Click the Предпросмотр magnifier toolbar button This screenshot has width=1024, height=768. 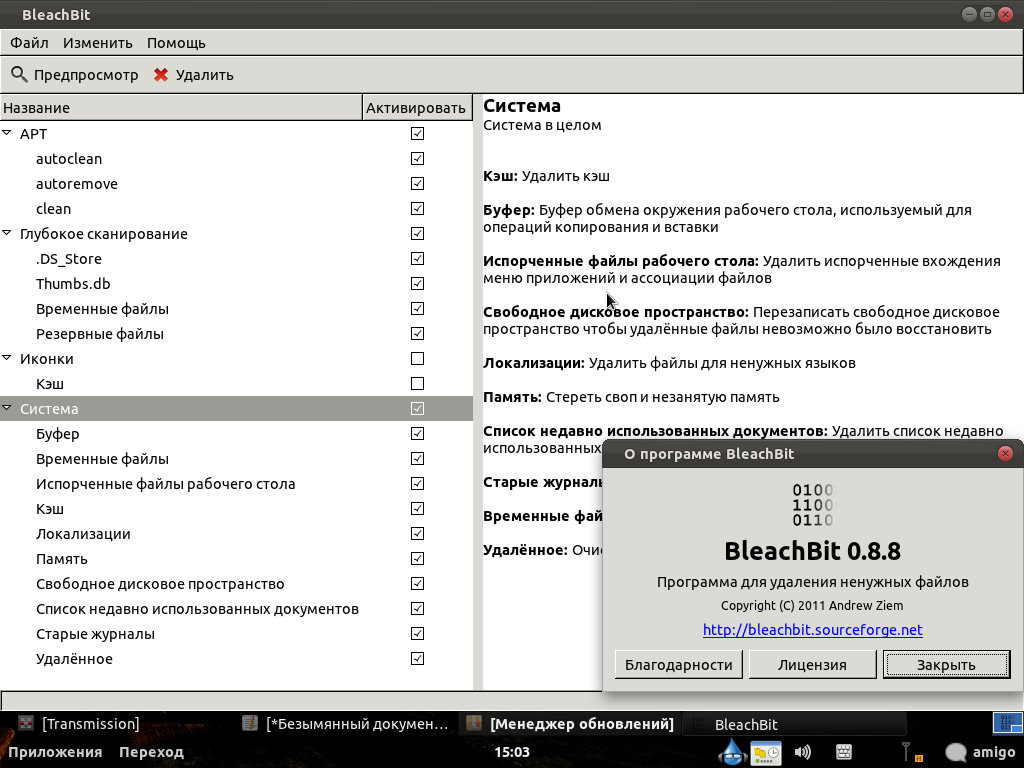[x=74, y=75]
